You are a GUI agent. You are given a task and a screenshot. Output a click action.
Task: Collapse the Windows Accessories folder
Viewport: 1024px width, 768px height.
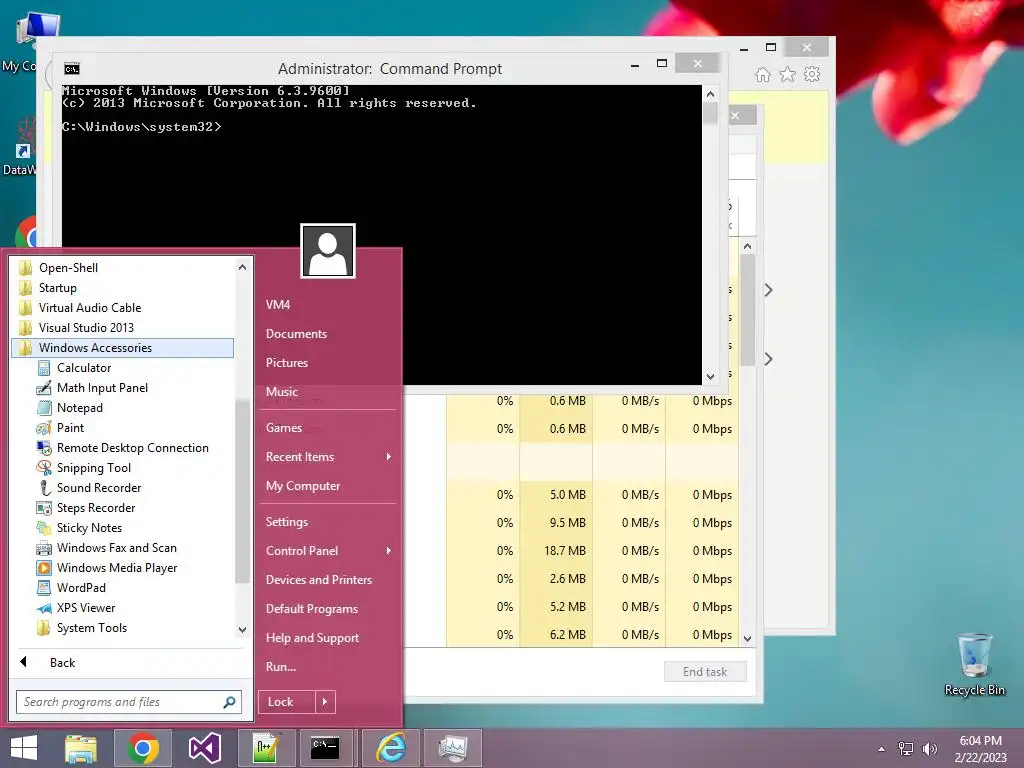[x=123, y=348]
